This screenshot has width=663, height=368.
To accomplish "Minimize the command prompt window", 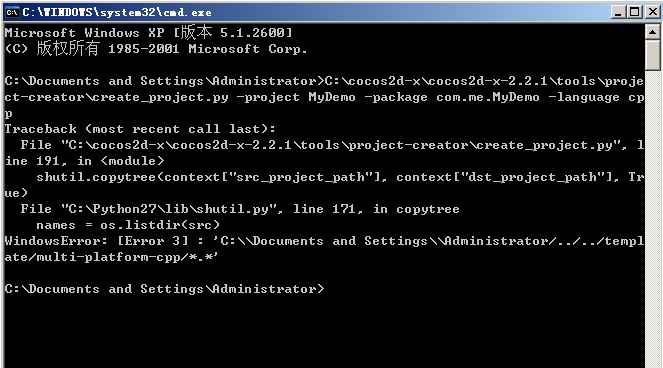I will (x=619, y=12).
